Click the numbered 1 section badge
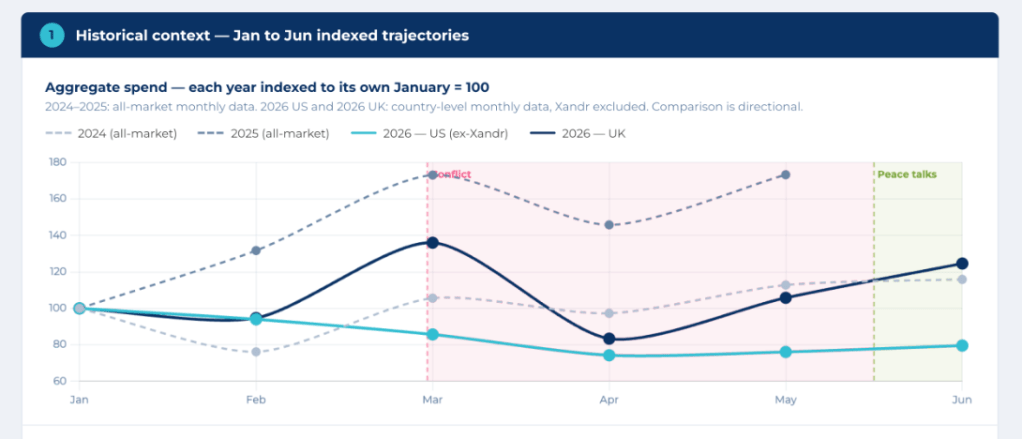The width and height of the screenshot is (1022, 439). pyautogui.click(x=51, y=35)
